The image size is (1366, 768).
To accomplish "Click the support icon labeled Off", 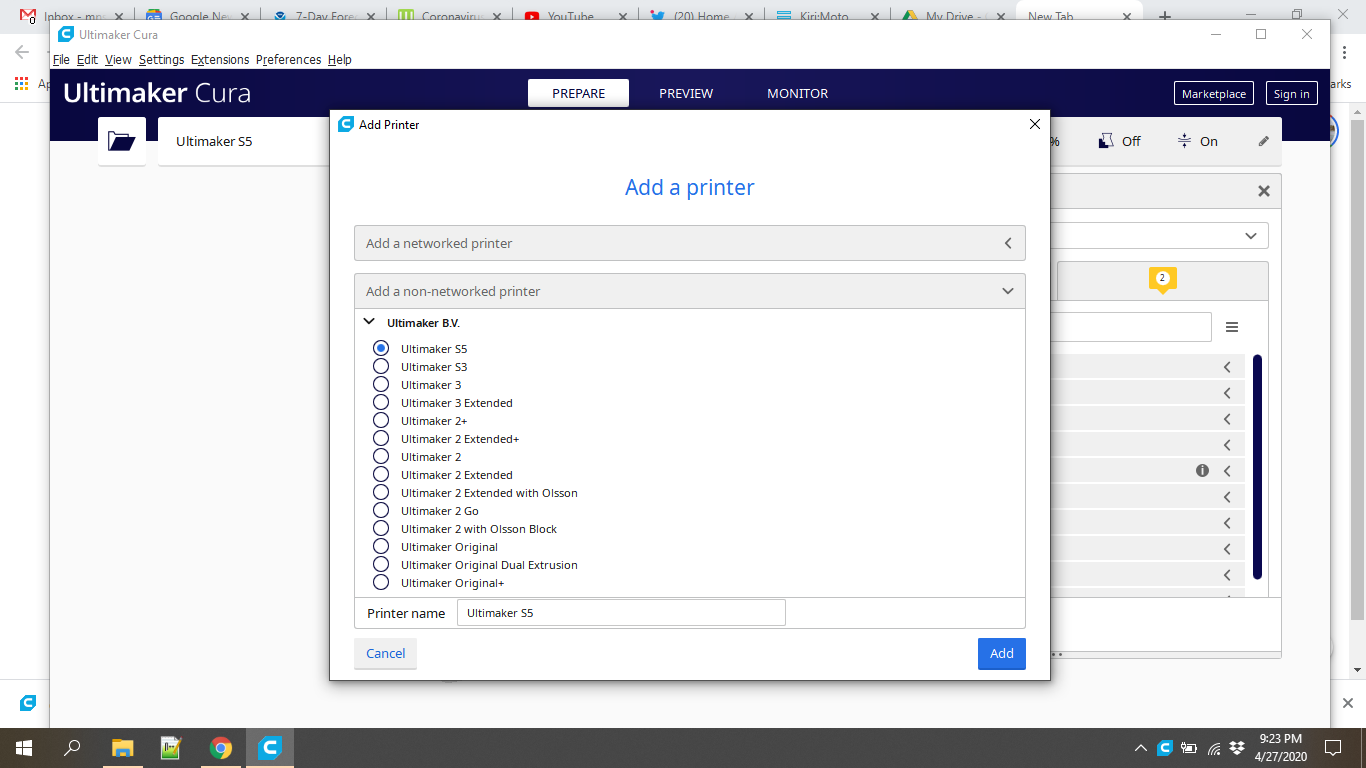I will tap(1107, 141).
